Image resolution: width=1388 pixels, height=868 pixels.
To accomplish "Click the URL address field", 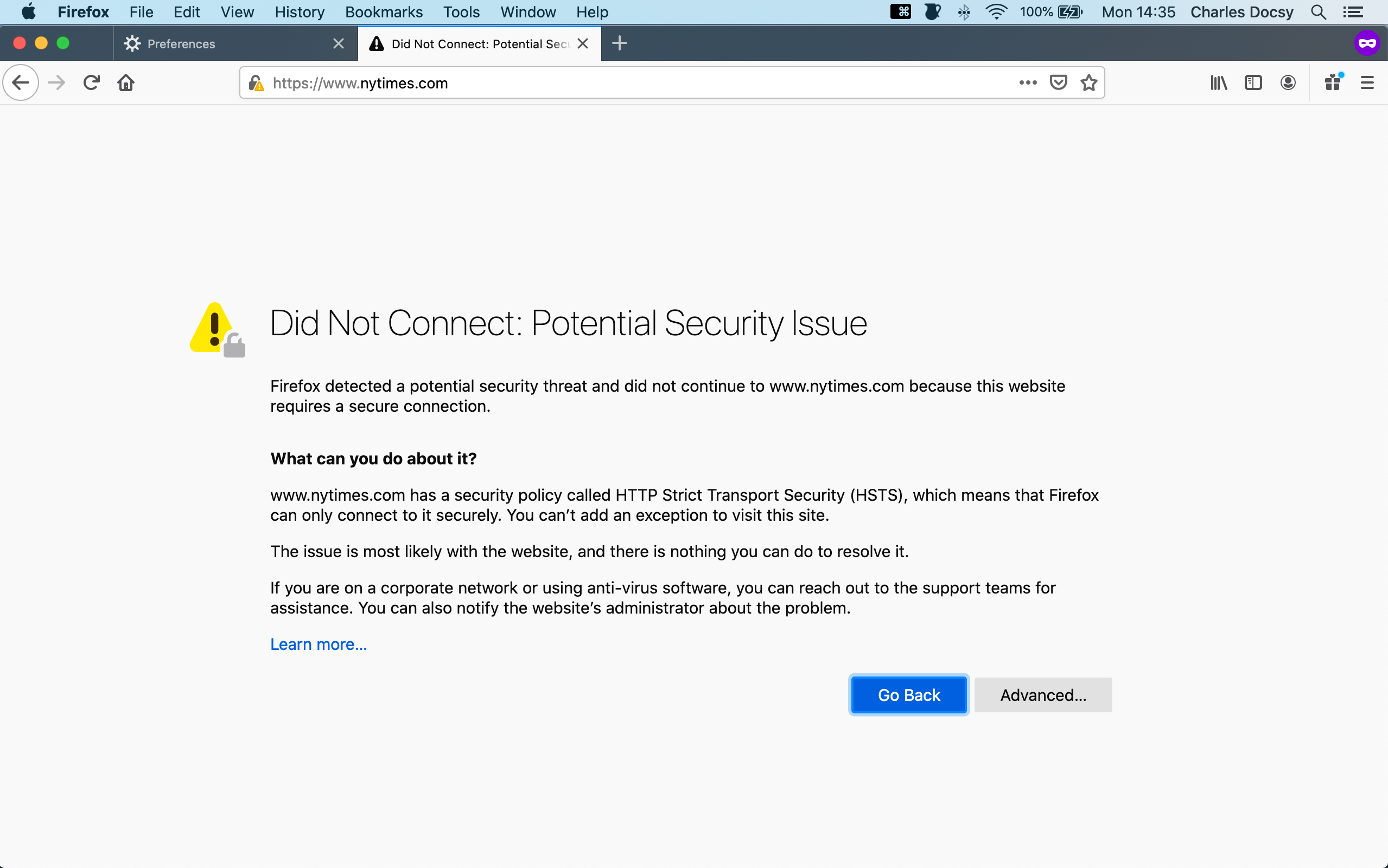I will [632, 83].
